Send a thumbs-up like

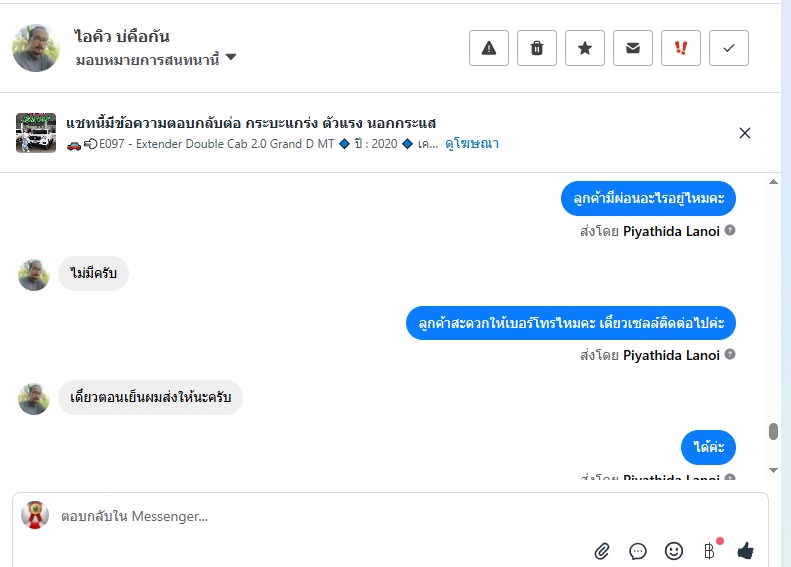745,551
